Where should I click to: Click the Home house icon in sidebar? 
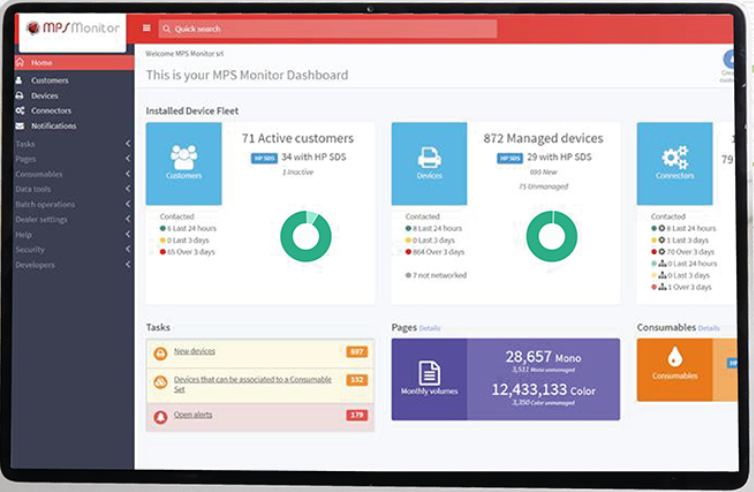point(20,62)
